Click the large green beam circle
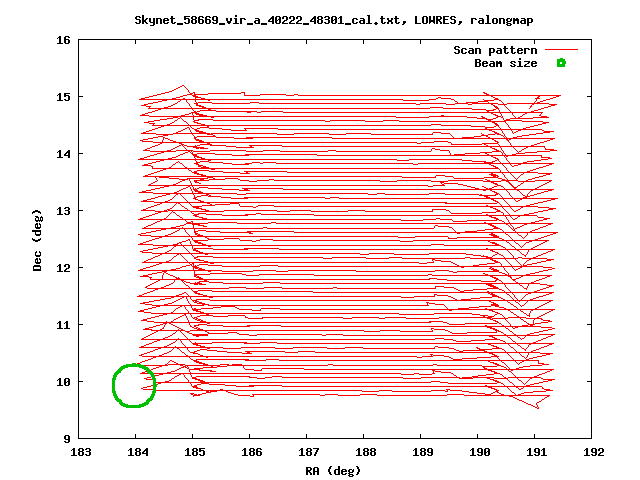Image resolution: width=640 pixels, height=480 pixels. click(x=134, y=385)
